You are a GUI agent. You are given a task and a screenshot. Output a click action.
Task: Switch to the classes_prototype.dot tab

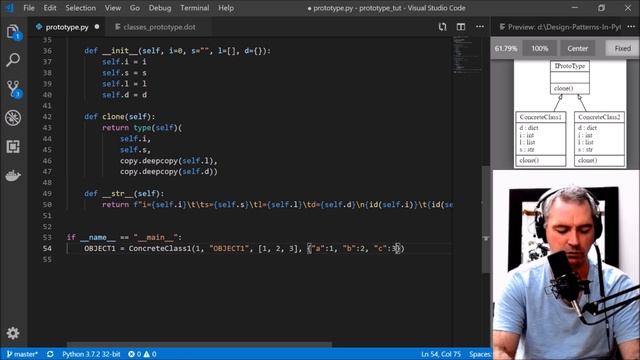[x=159, y=27]
